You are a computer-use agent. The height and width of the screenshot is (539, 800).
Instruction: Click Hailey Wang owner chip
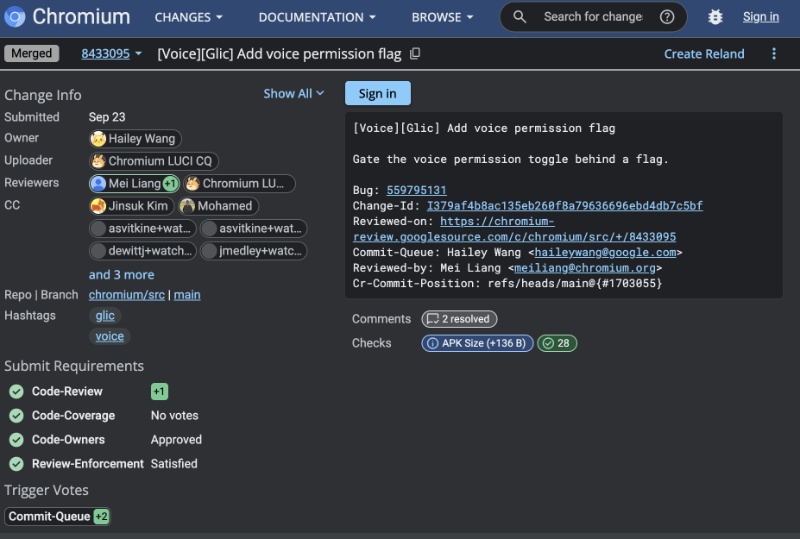[135, 138]
